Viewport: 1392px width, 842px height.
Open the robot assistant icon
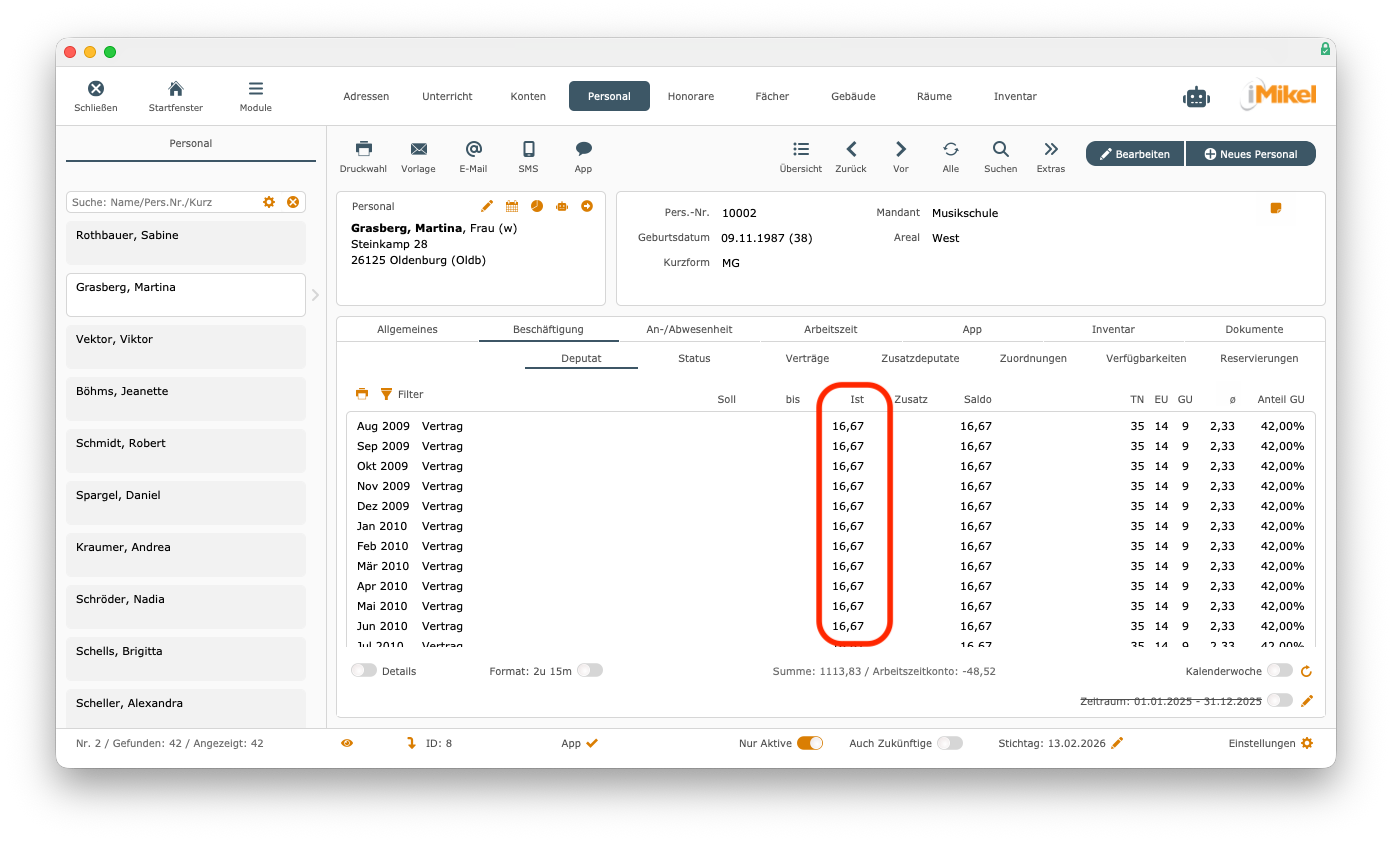click(1195, 97)
